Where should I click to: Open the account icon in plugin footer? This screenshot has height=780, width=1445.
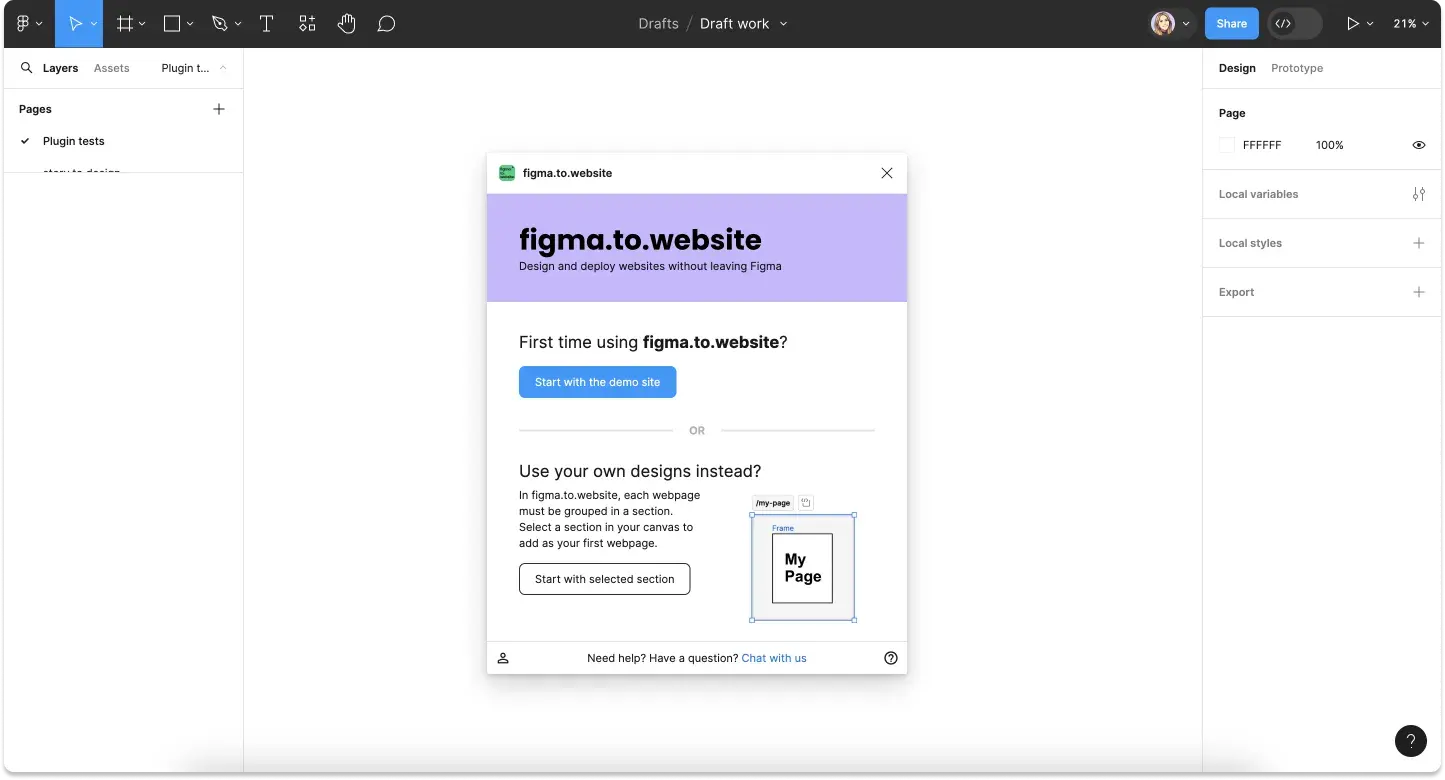point(503,658)
